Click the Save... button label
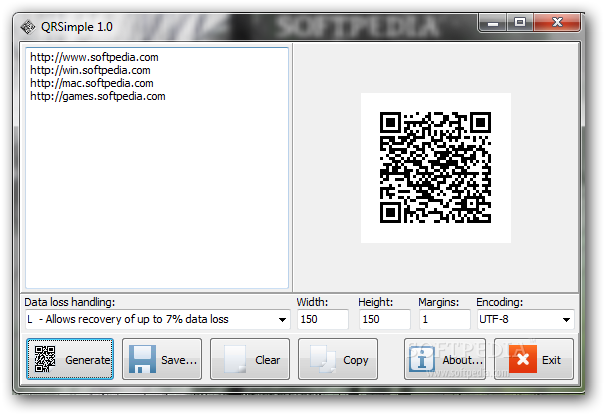 tap(179, 360)
